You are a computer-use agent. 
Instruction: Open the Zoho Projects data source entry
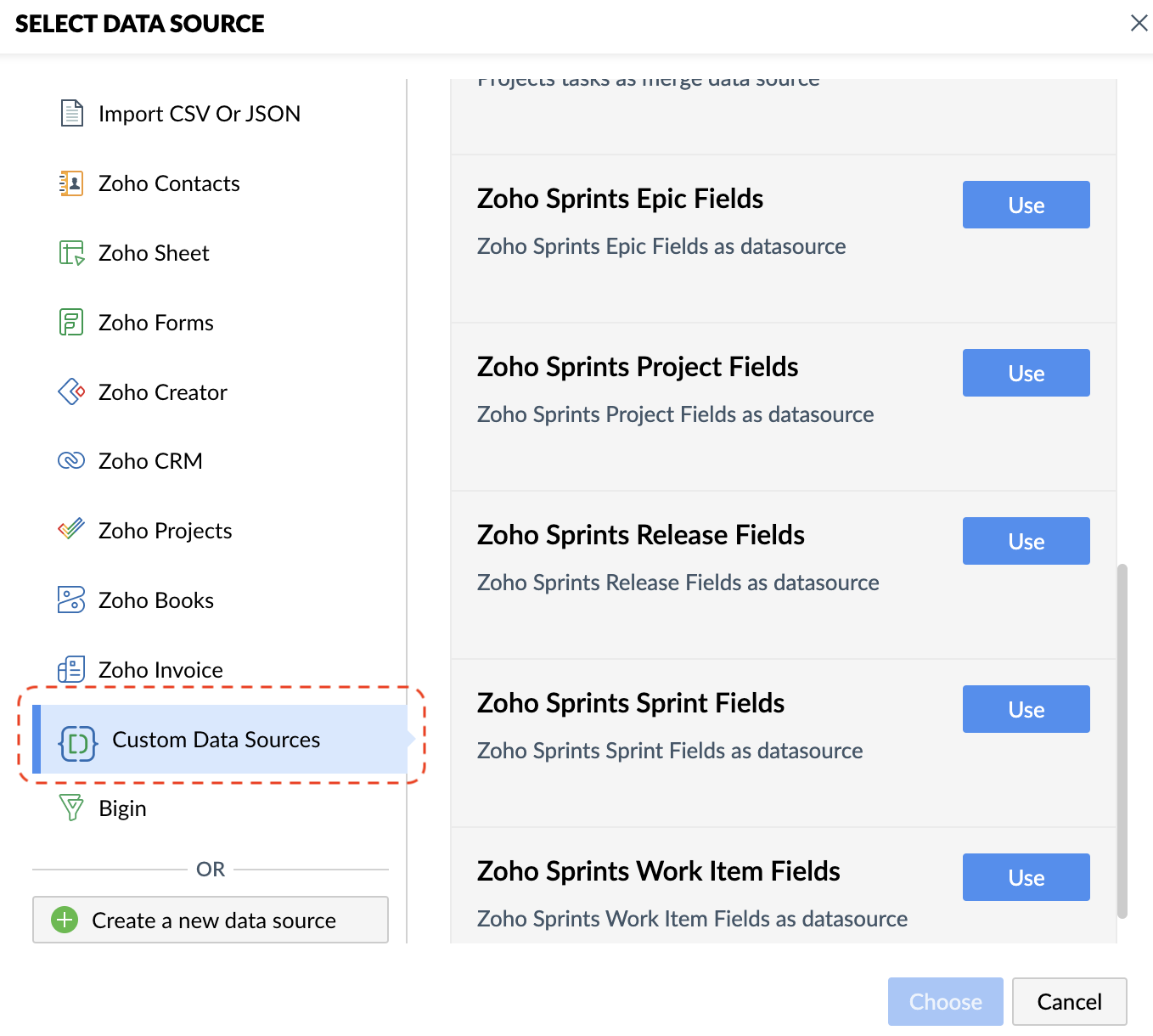click(x=165, y=531)
